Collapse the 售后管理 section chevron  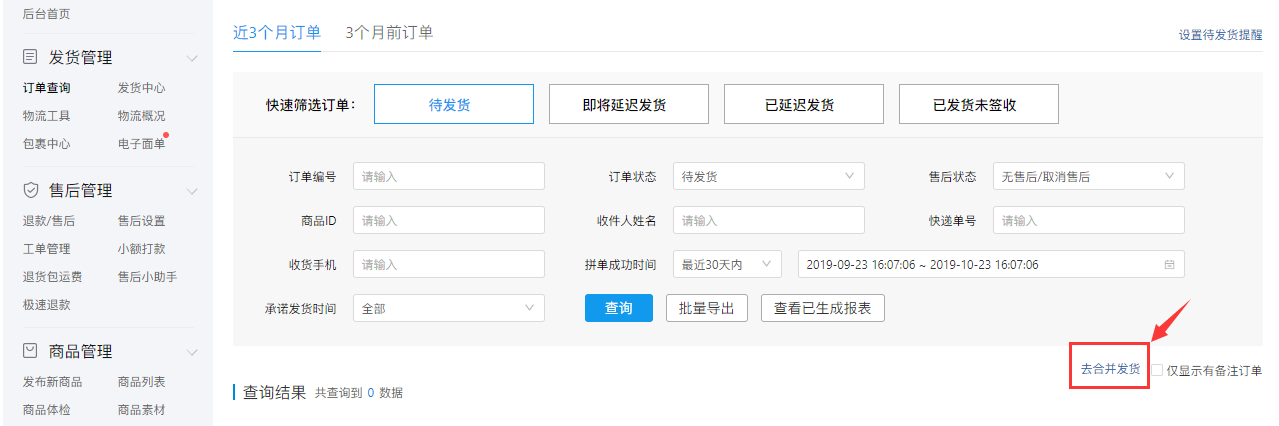193,191
